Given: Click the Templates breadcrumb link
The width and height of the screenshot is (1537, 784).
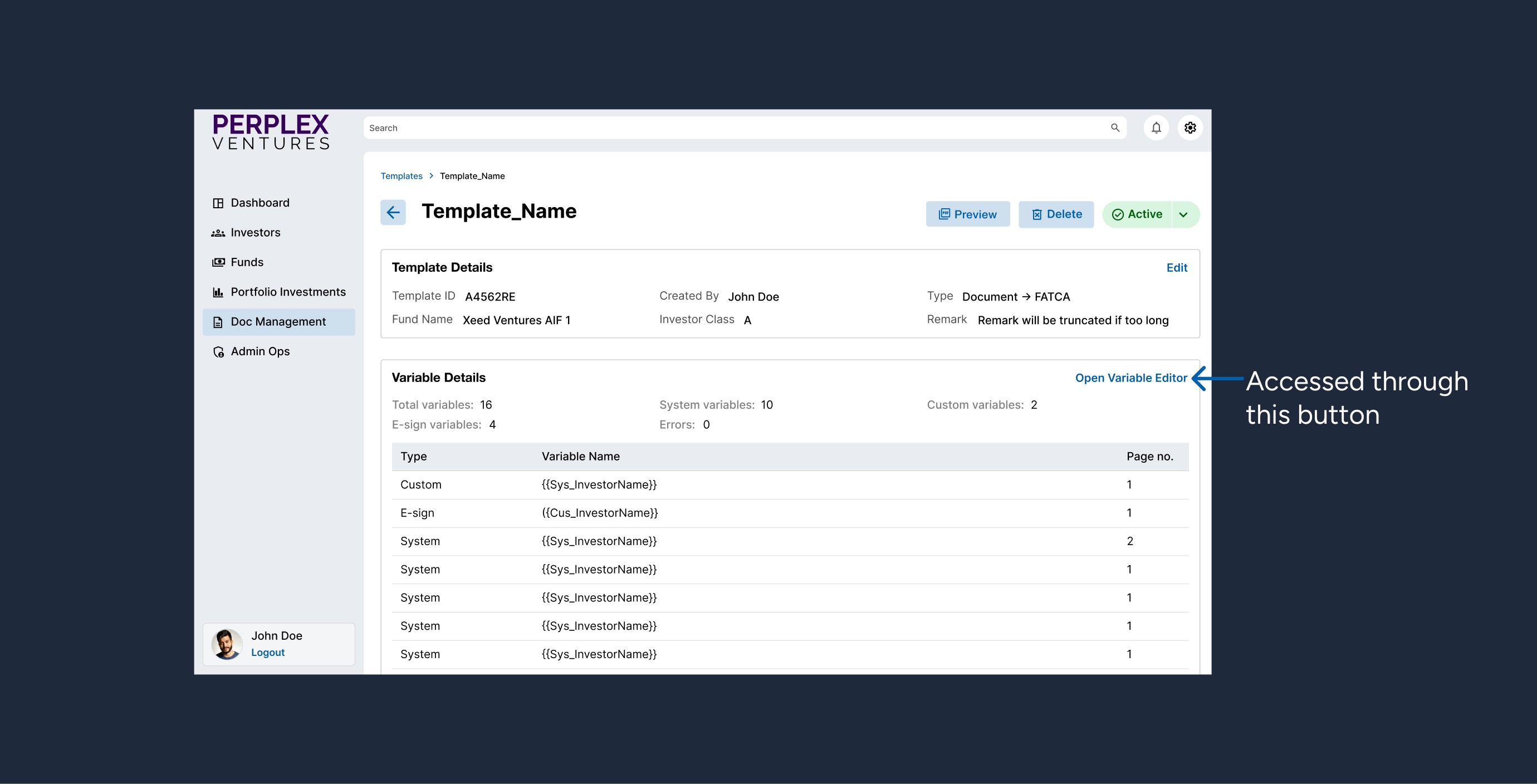Looking at the screenshot, I should 401,176.
